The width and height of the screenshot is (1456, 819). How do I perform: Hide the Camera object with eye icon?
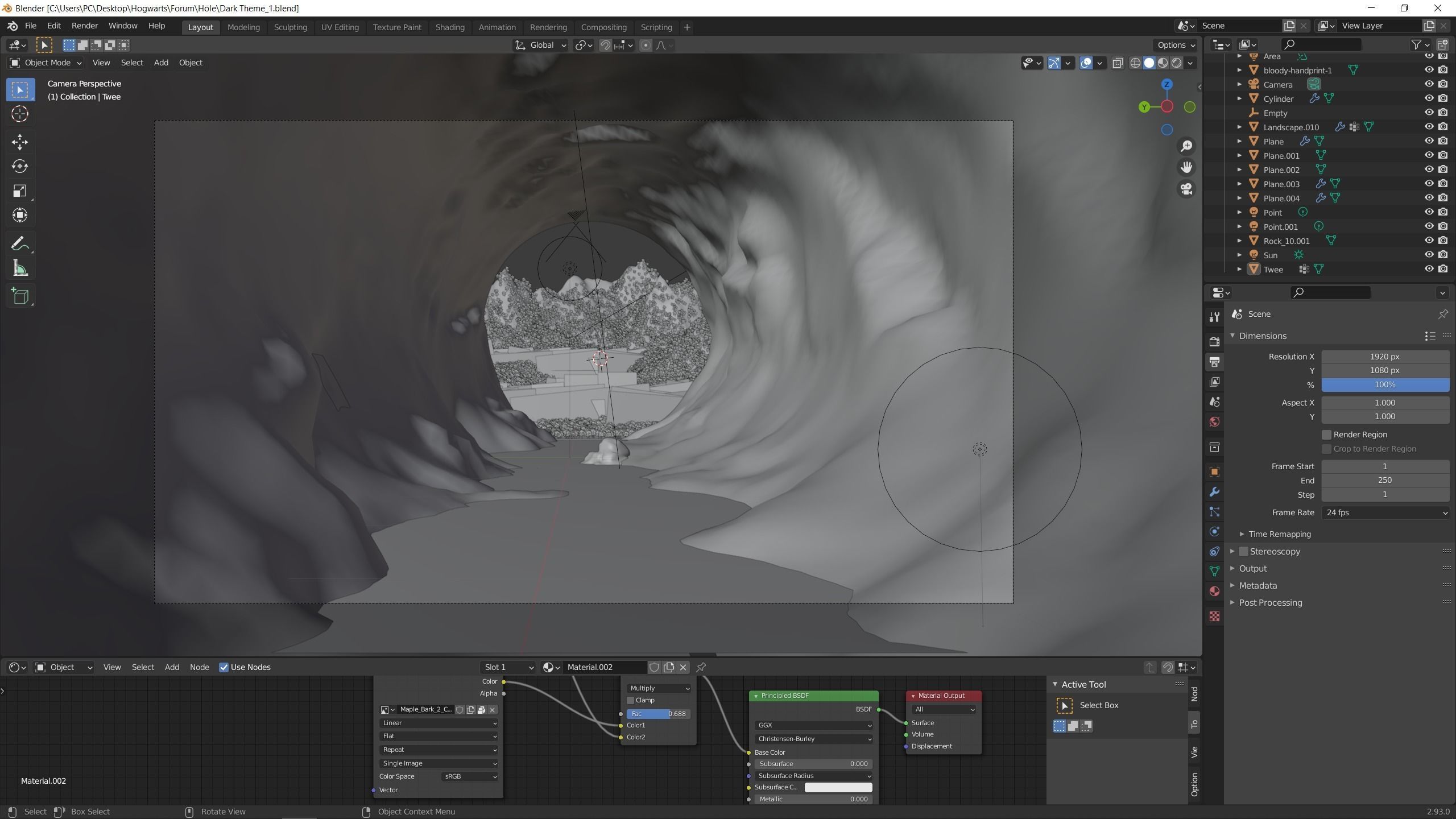1429,84
